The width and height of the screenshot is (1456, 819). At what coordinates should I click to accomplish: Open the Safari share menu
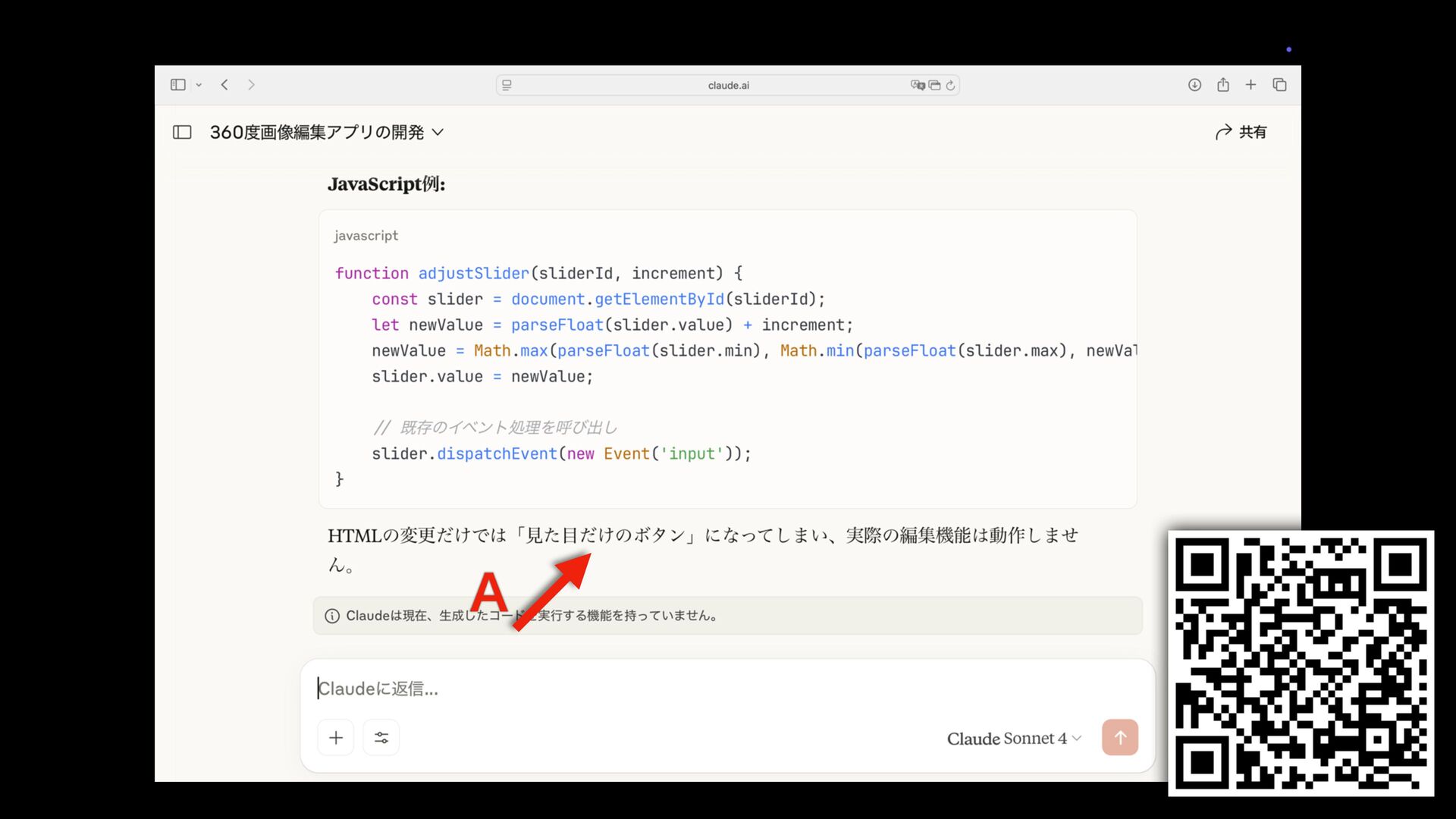tap(1222, 85)
